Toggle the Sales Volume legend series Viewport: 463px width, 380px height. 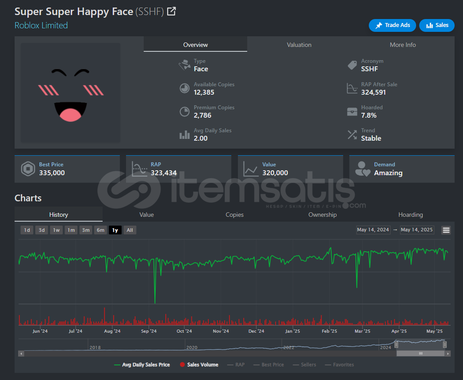[199, 365]
